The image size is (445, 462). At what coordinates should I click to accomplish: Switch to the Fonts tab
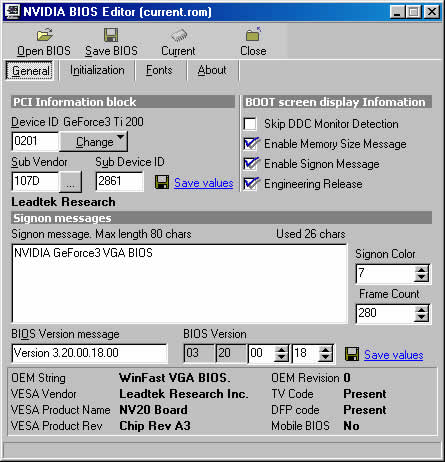click(159, 70)
